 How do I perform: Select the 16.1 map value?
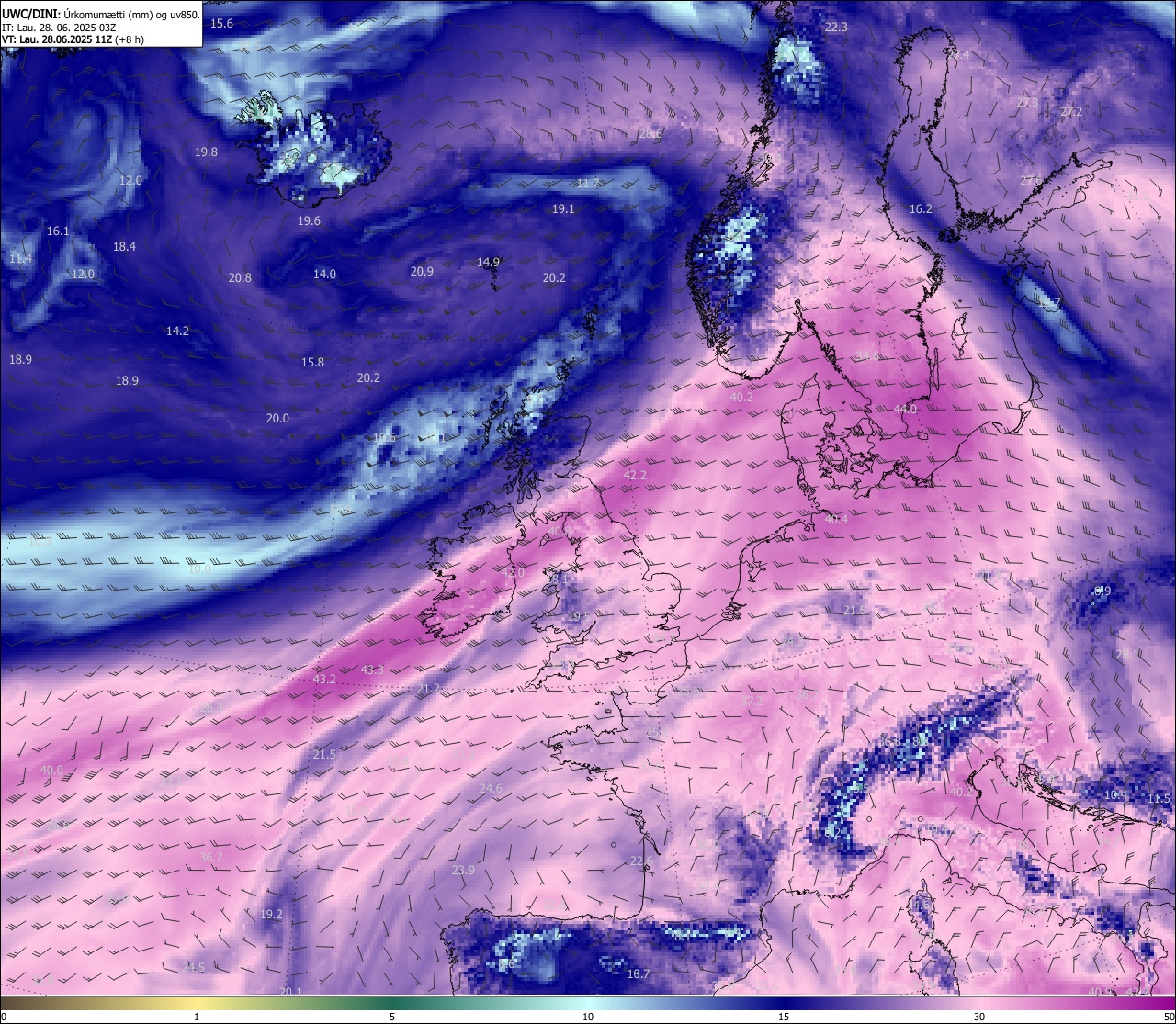coord(58,231)
